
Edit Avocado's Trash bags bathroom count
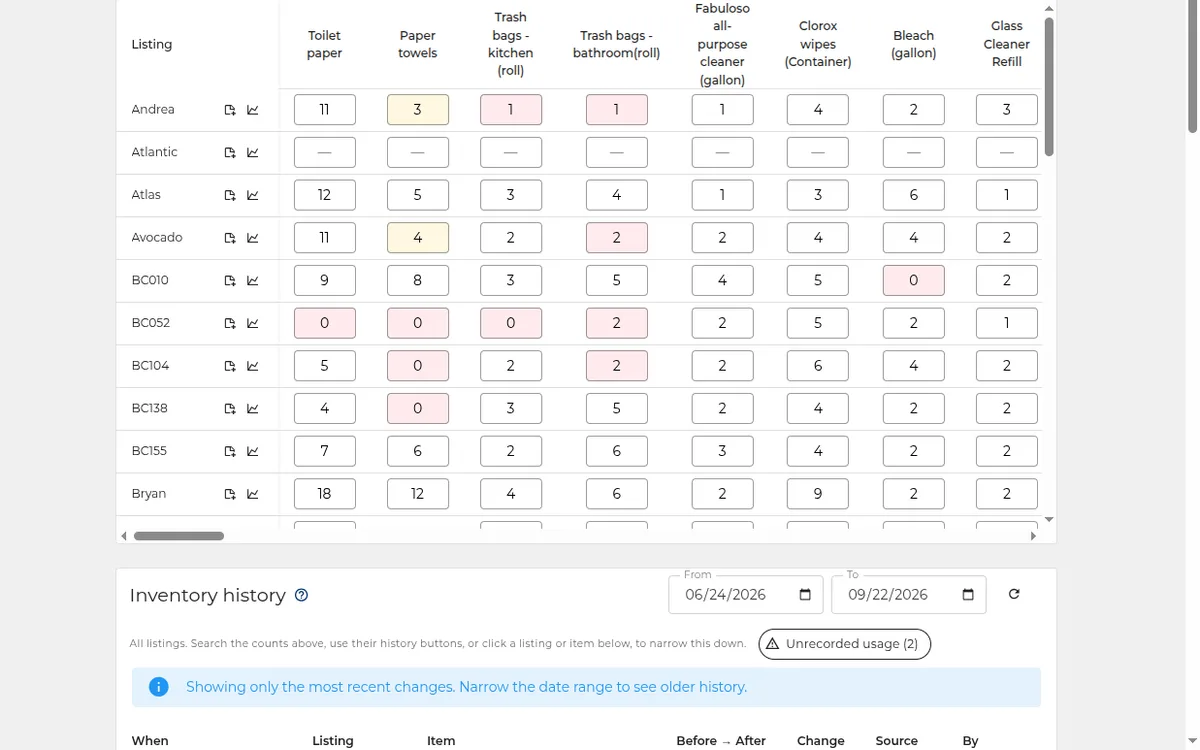click(x=617, y=238)
